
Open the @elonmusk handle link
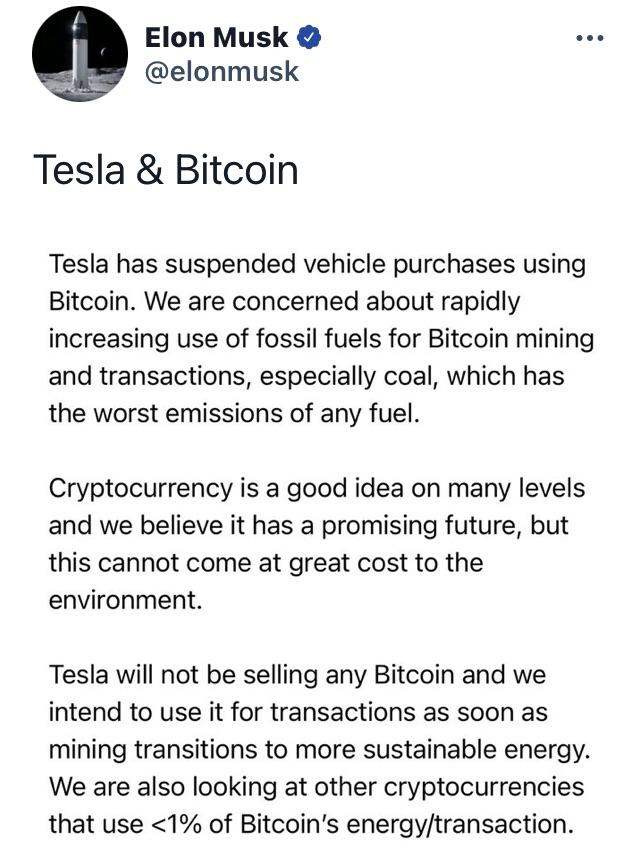pos(222,72)
